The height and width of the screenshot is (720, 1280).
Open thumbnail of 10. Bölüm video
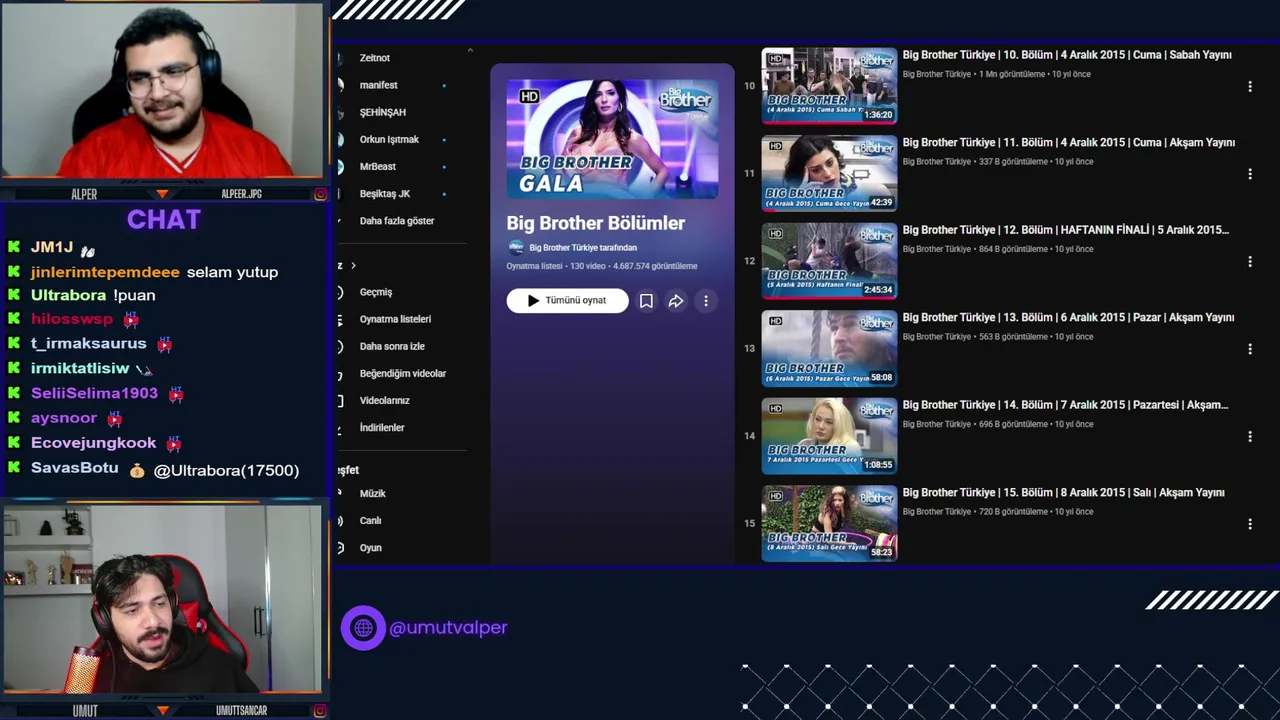tap(829, 86)
